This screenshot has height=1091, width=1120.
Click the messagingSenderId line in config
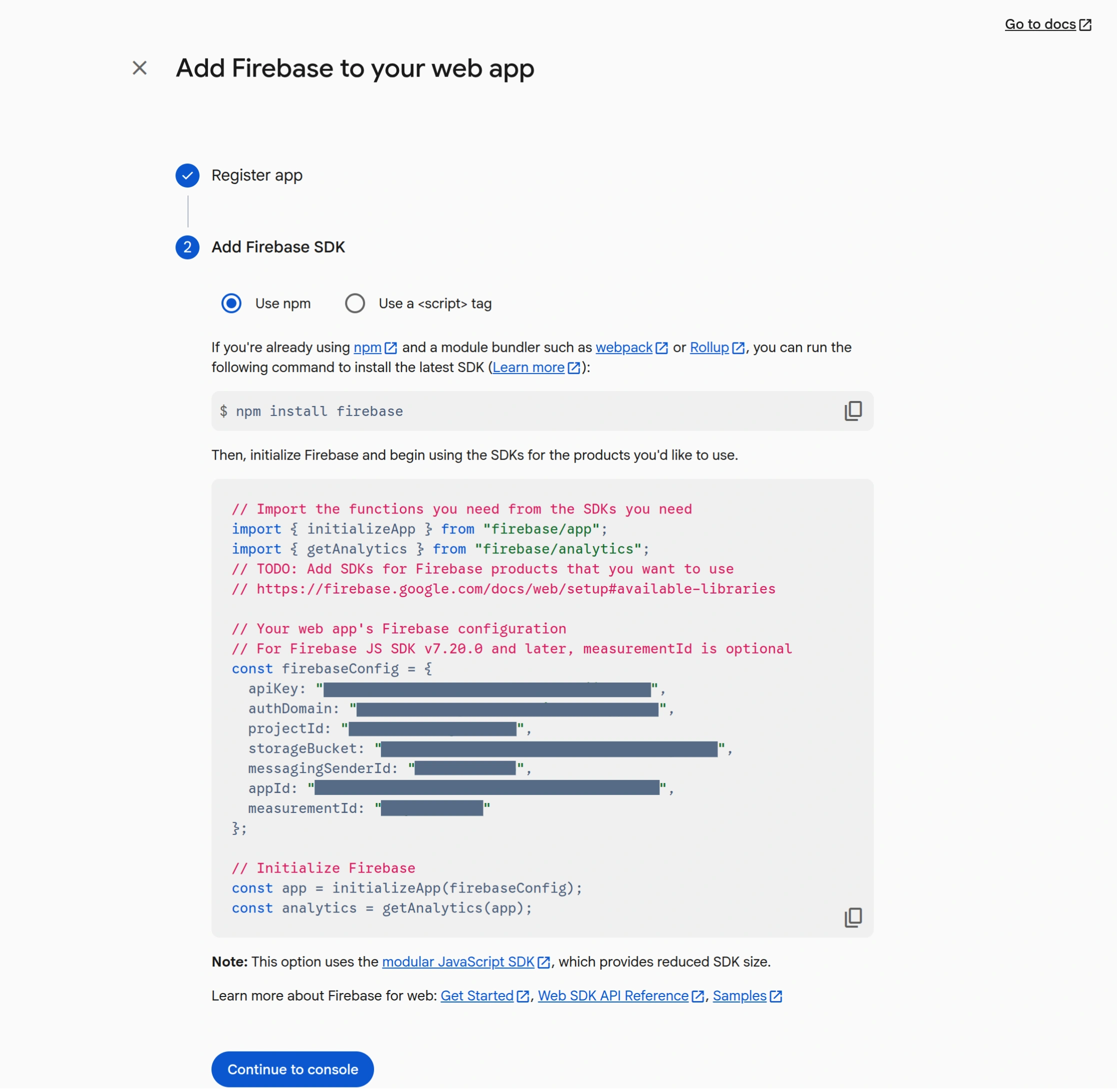(x=390, y=770)
